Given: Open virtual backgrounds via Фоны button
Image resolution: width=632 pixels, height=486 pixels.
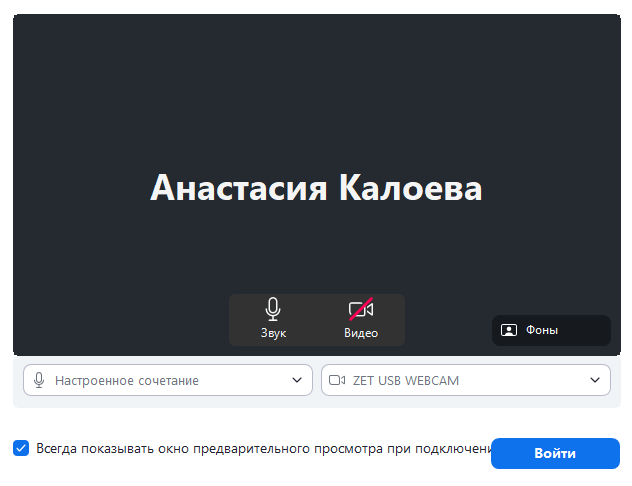Looking at the screenshot, I should (x=551, y=330).
